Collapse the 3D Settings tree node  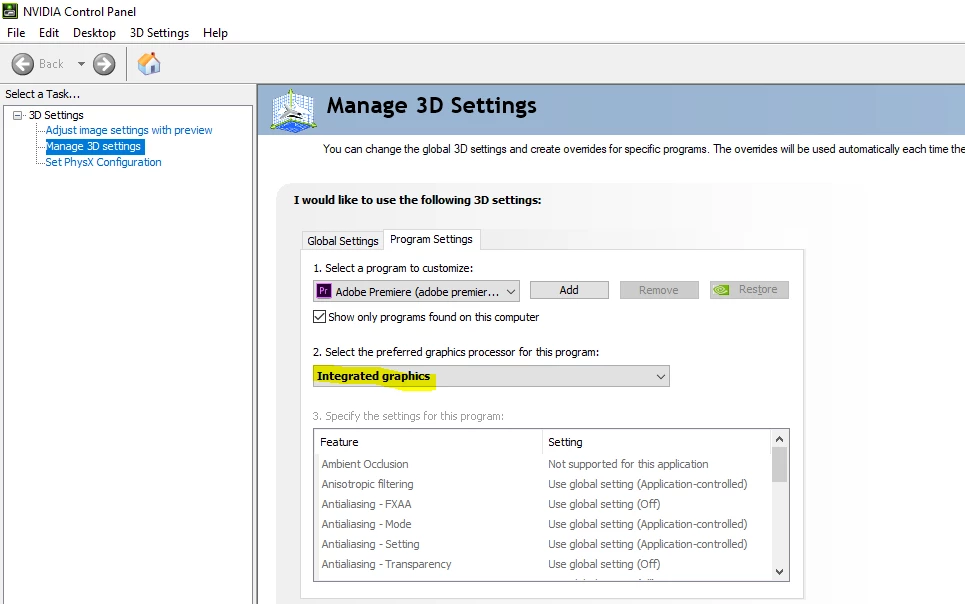coord(18,115)
